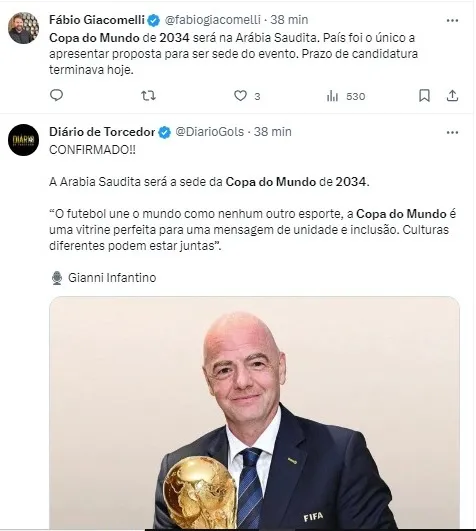476x531 pixels.
Task: Reply to Fábio Giacomelli's tweet
Action: (x=57, y=95)
